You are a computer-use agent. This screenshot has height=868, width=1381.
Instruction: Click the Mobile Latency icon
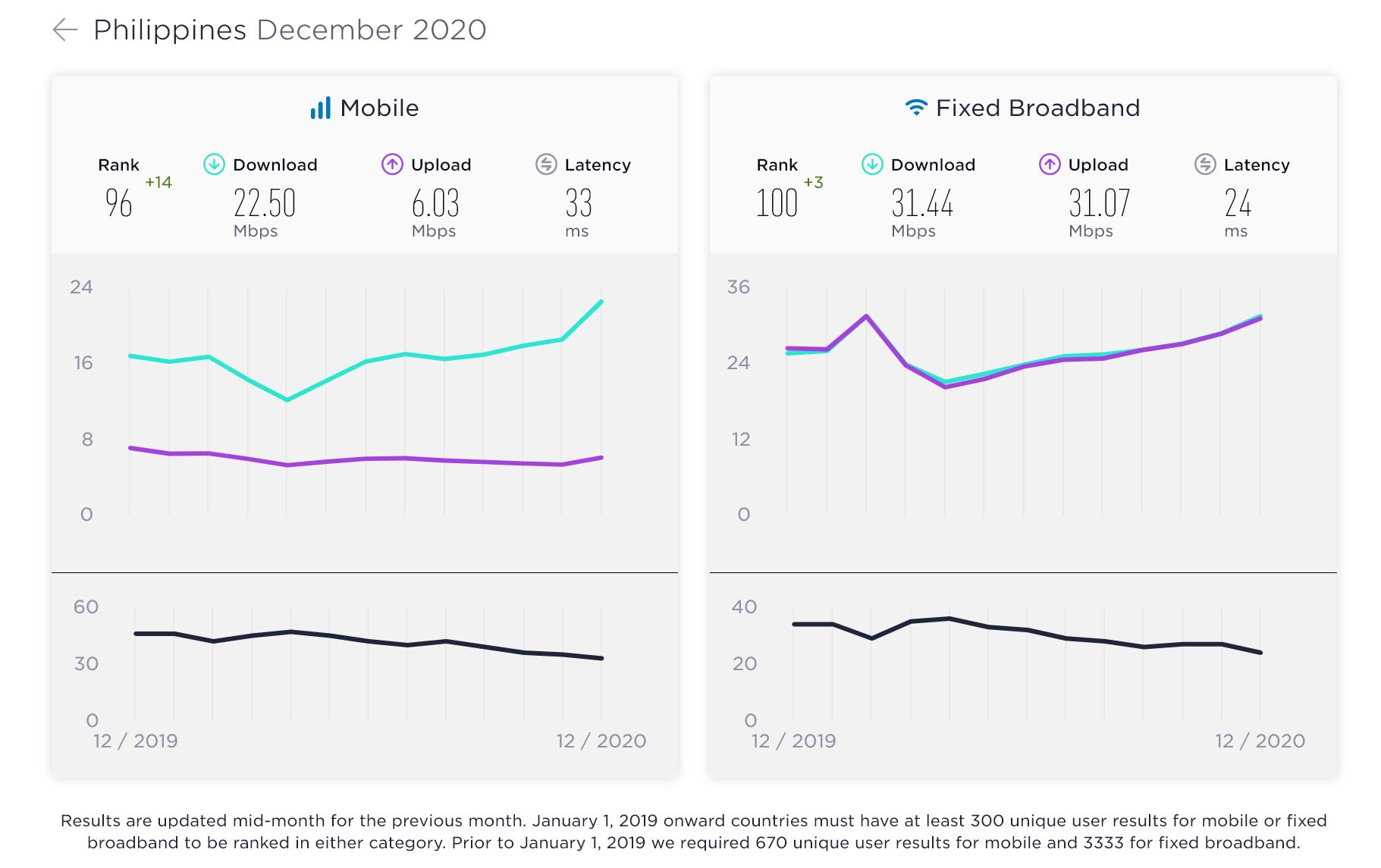(546, 165)
